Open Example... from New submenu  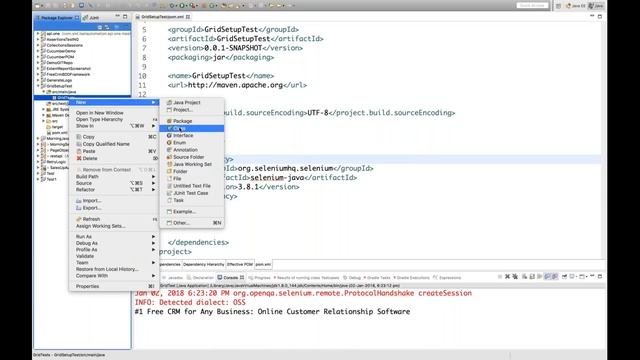191,212
